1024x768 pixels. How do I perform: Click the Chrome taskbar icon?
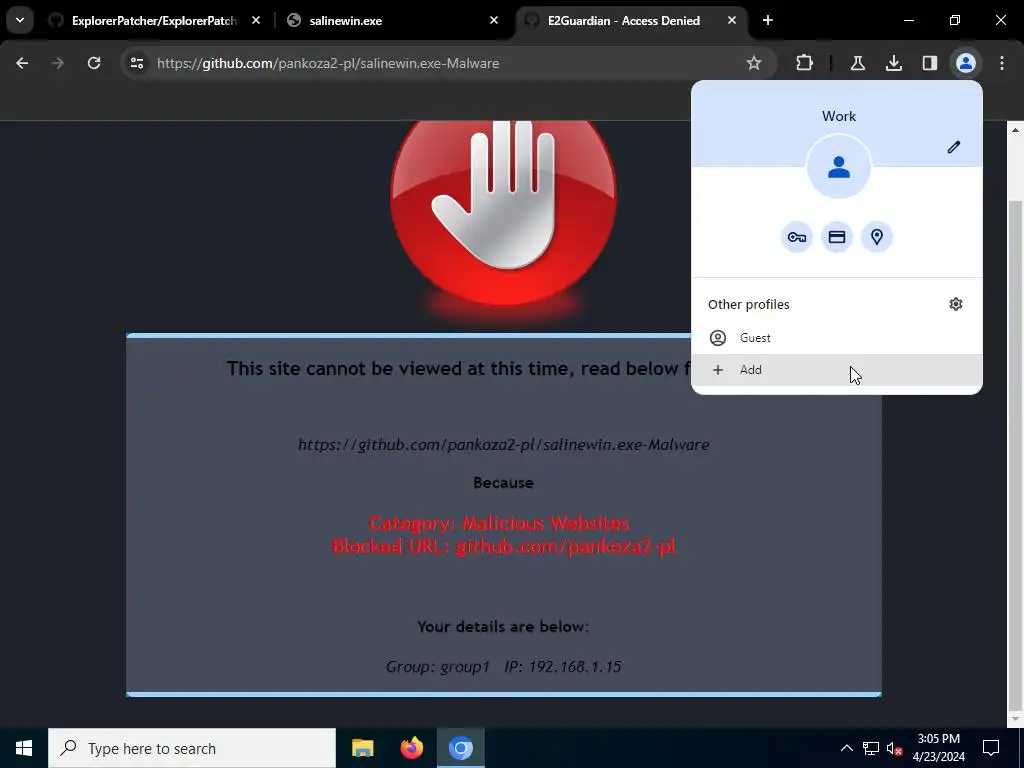click(460, 748)
